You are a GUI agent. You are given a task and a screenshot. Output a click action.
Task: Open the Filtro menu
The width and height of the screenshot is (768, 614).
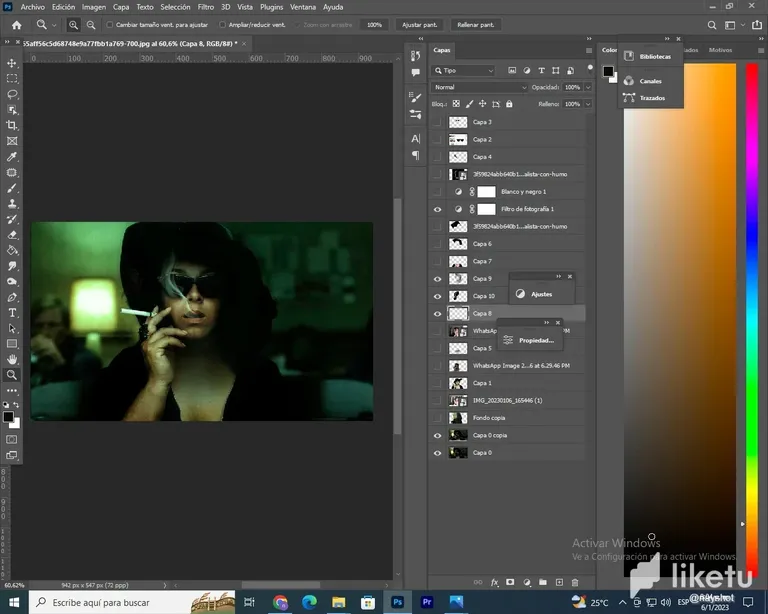(x=206, y=7)
